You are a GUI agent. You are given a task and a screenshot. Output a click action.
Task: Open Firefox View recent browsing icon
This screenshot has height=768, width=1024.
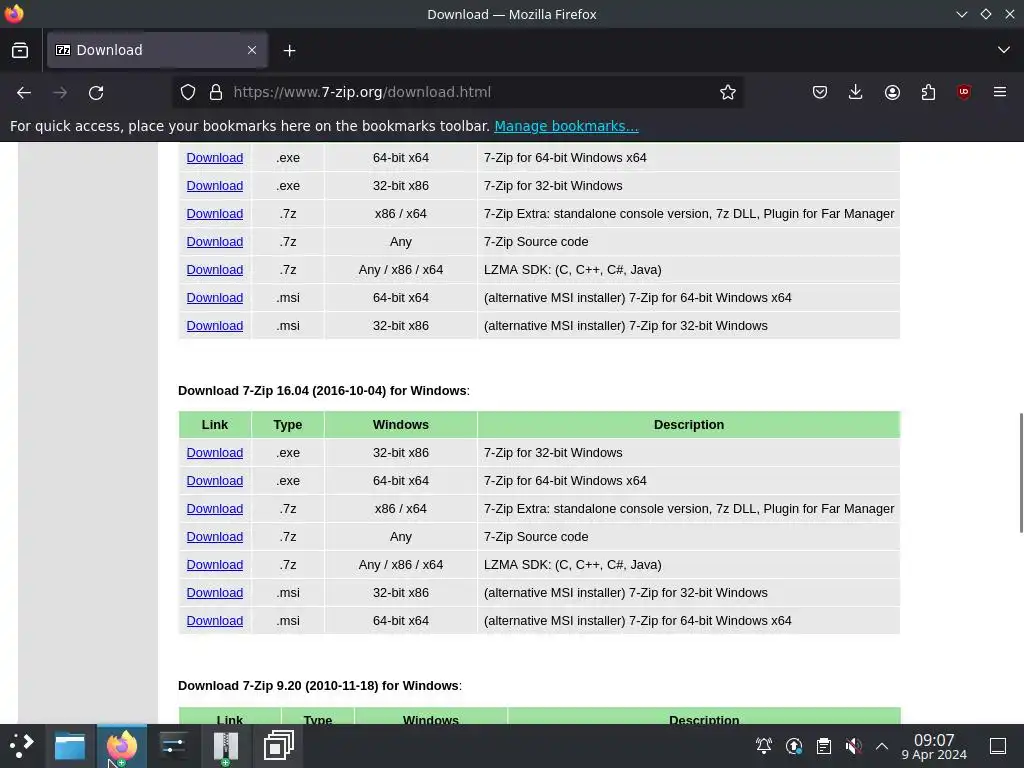click(x=20, y=50)
